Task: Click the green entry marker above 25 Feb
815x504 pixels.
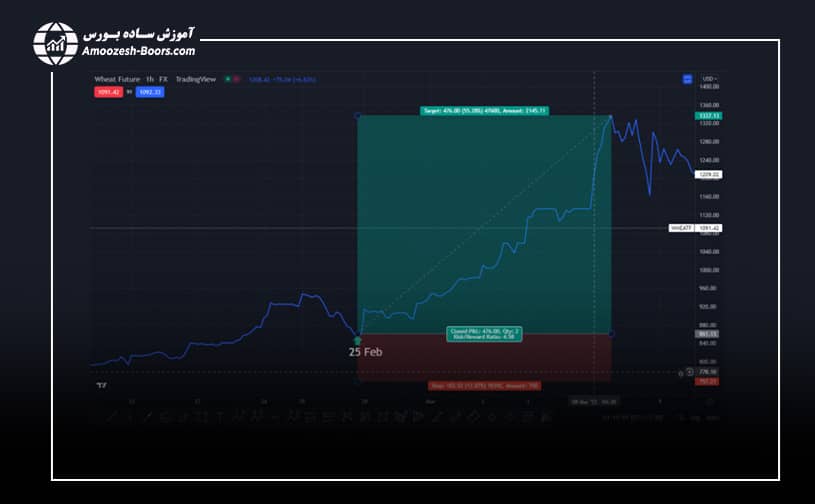Action: [358, 341]
